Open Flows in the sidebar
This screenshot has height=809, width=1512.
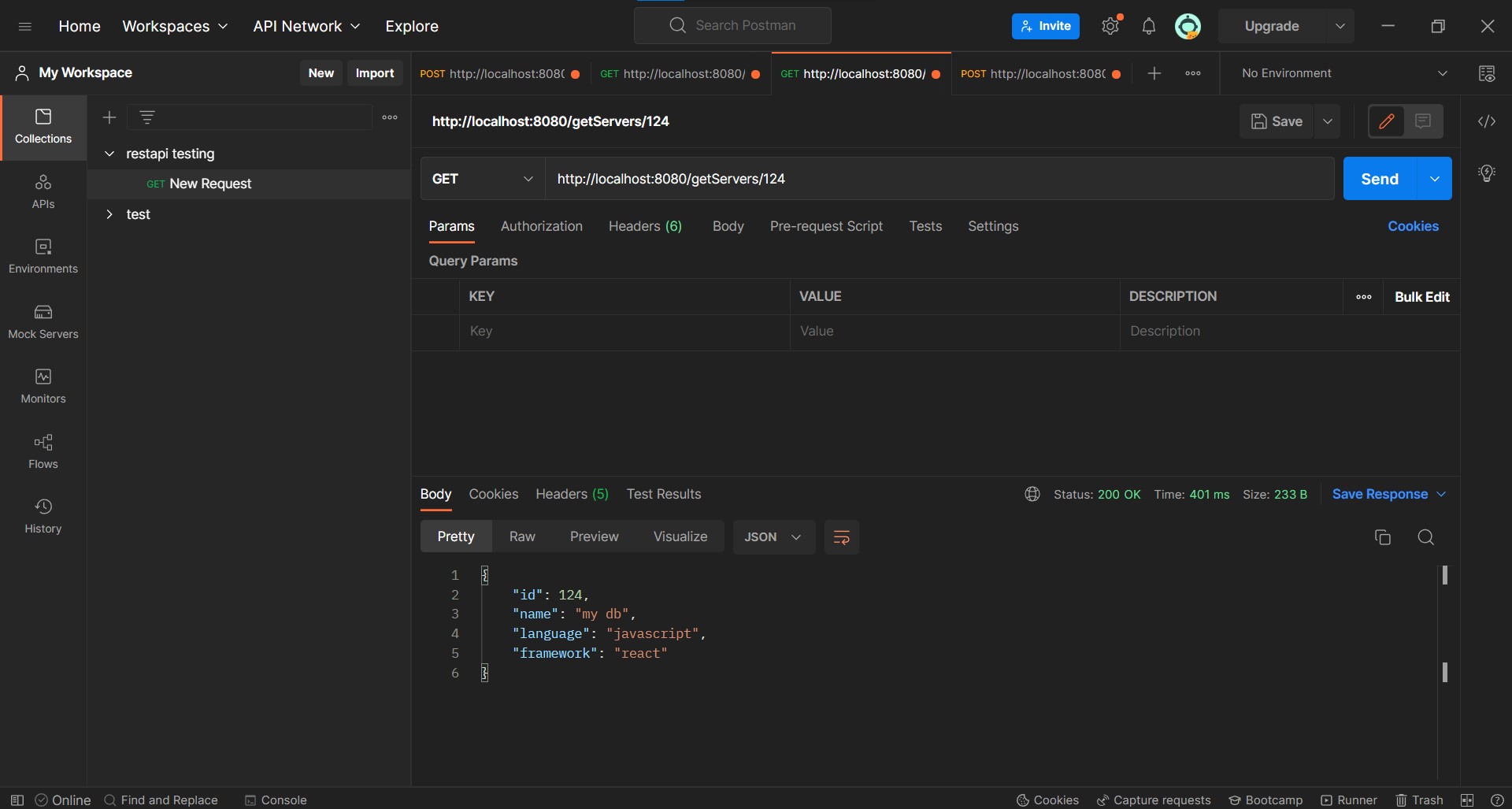point(43,453)
